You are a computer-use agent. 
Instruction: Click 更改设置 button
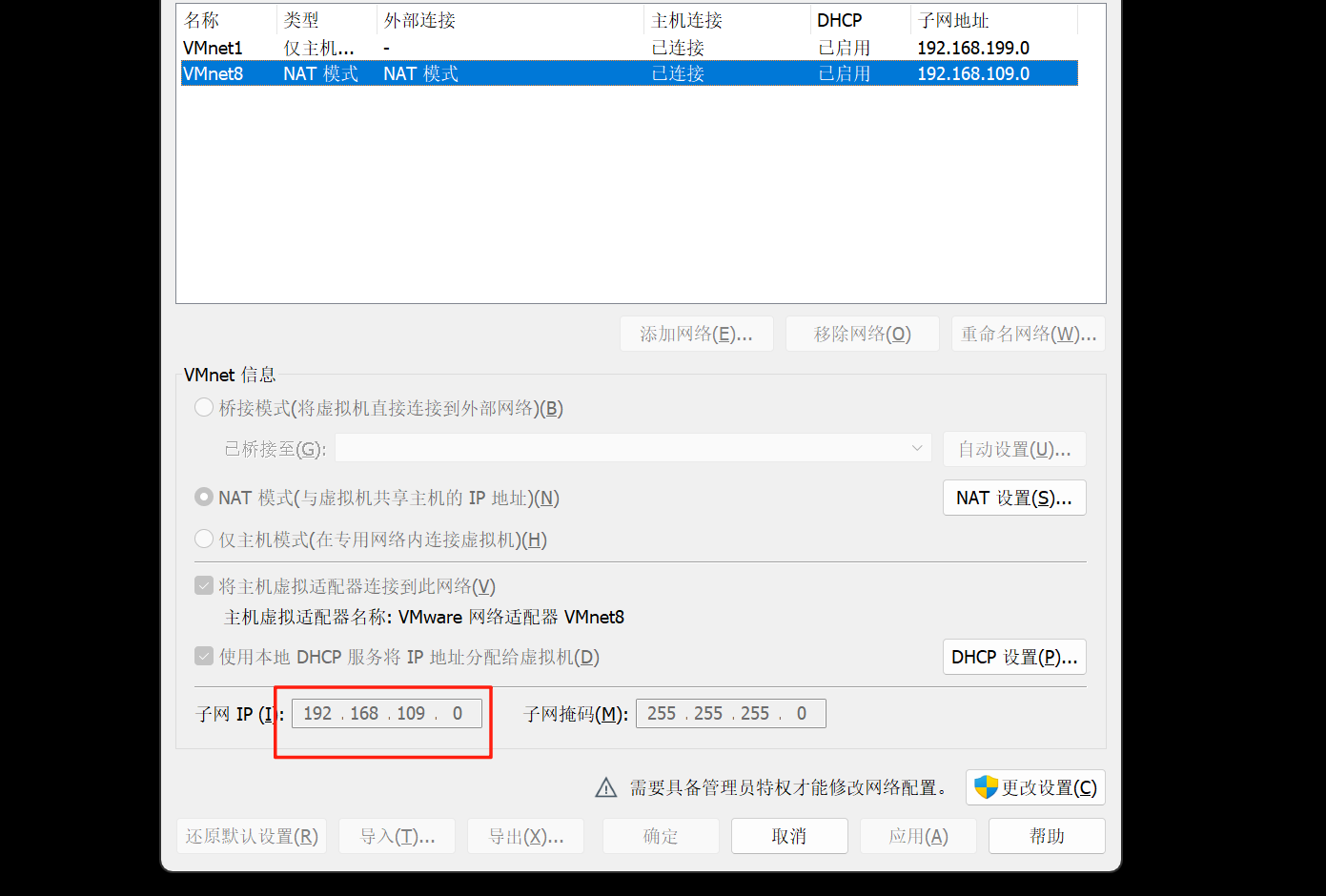coord(1035,787)
